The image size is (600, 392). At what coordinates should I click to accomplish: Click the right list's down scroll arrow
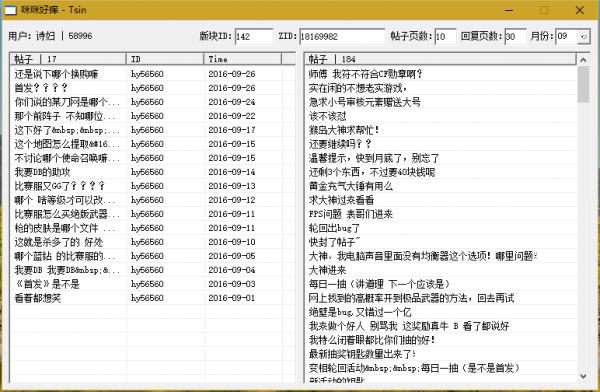583,376
